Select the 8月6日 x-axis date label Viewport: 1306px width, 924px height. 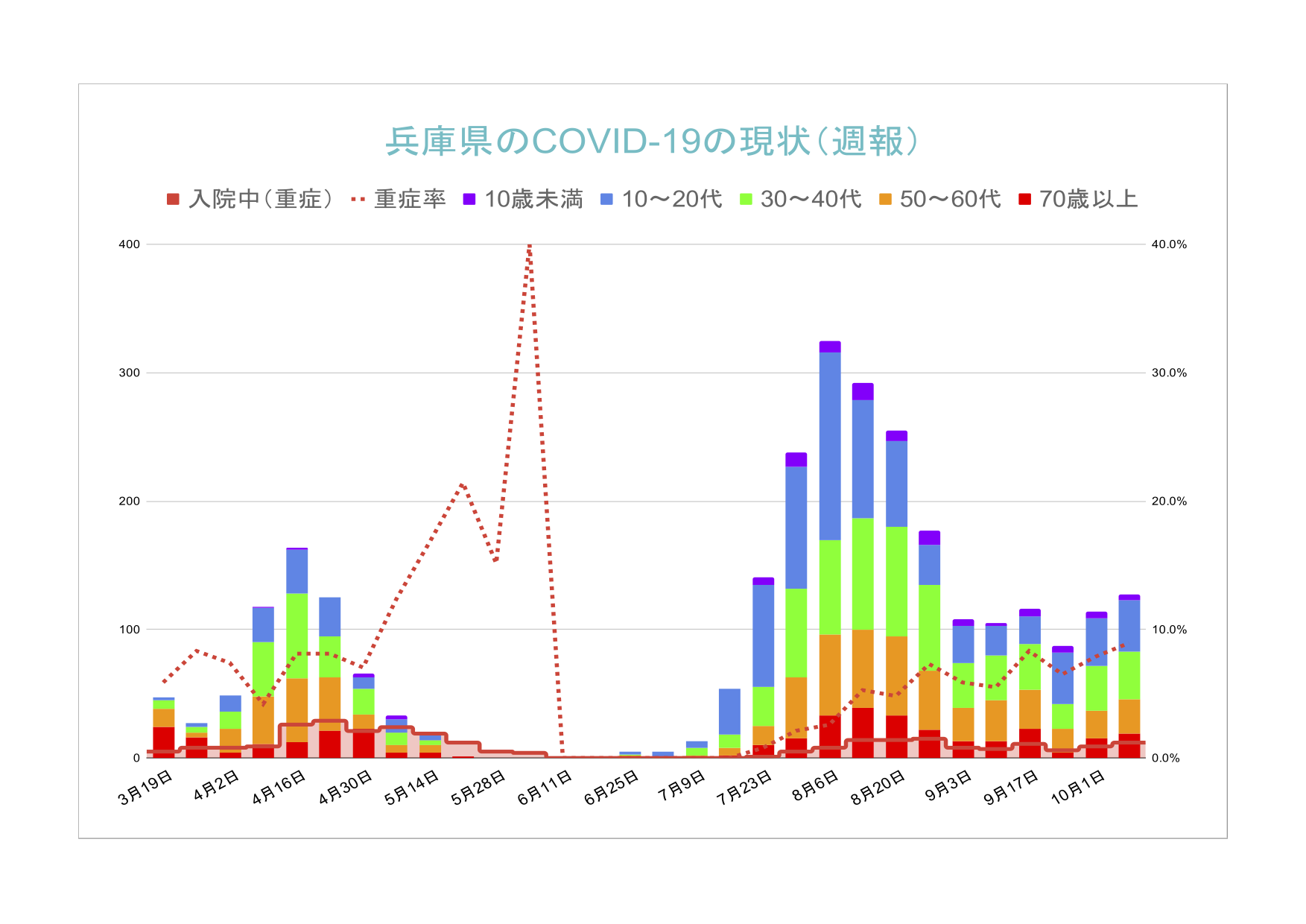tap(815, 786)
